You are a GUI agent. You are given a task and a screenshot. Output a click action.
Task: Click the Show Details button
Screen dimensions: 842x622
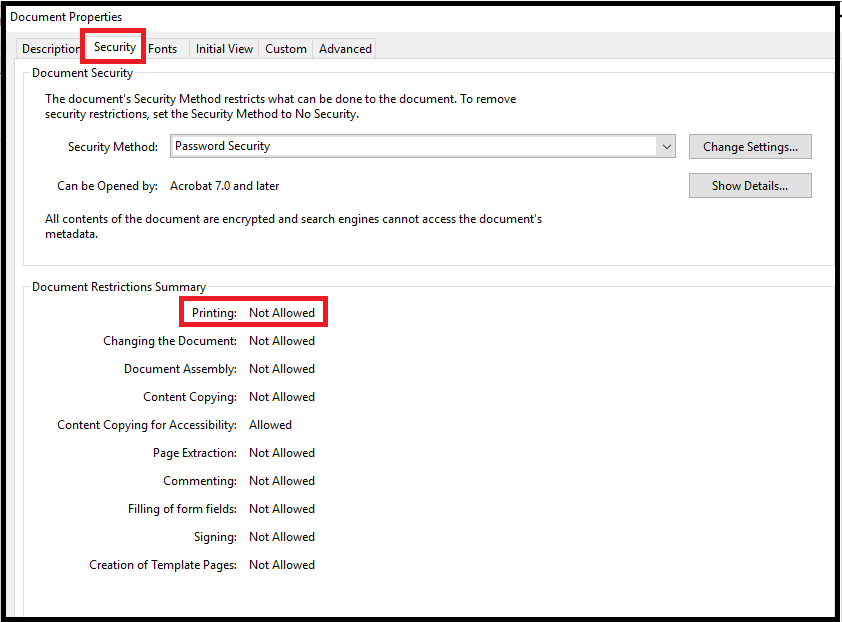(x=750, y=185)
